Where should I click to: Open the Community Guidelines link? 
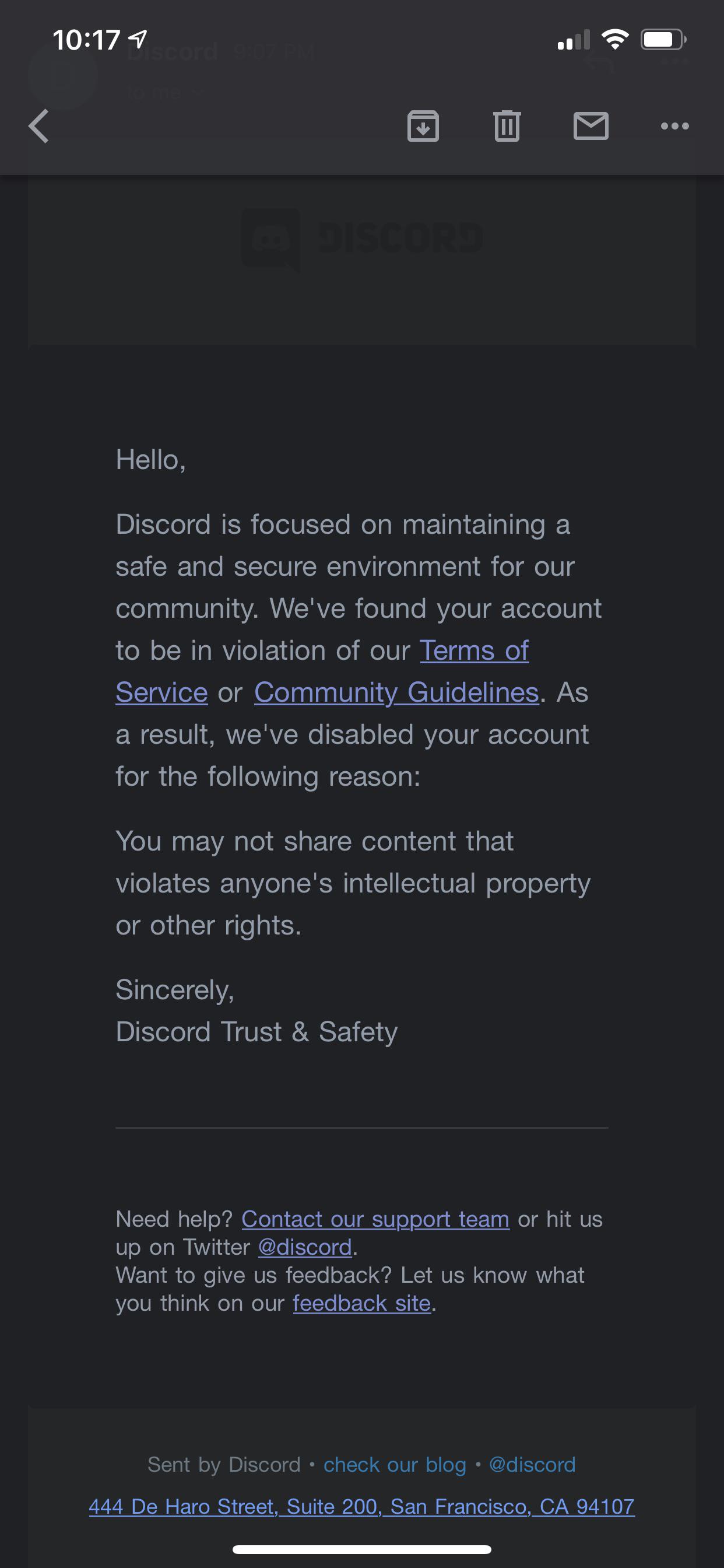tap(396, 692)
